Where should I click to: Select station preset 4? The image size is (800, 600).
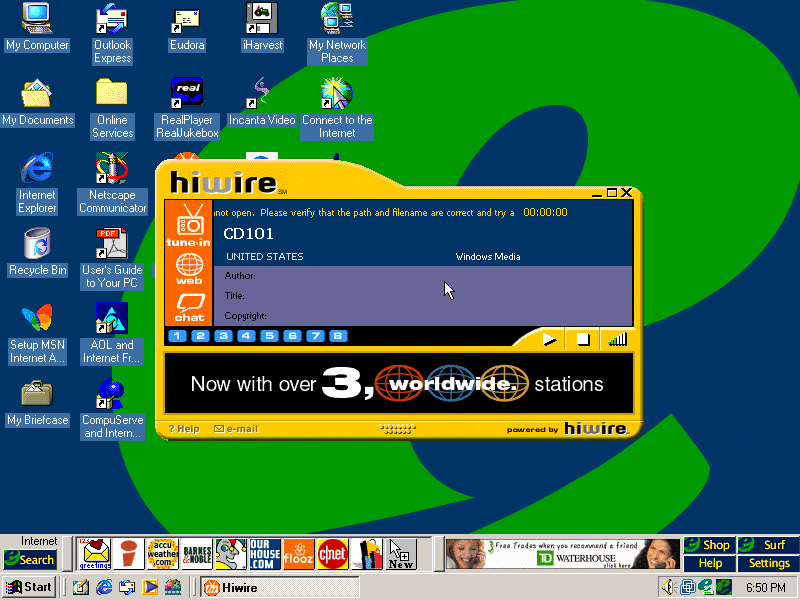[x=246, y=336]
